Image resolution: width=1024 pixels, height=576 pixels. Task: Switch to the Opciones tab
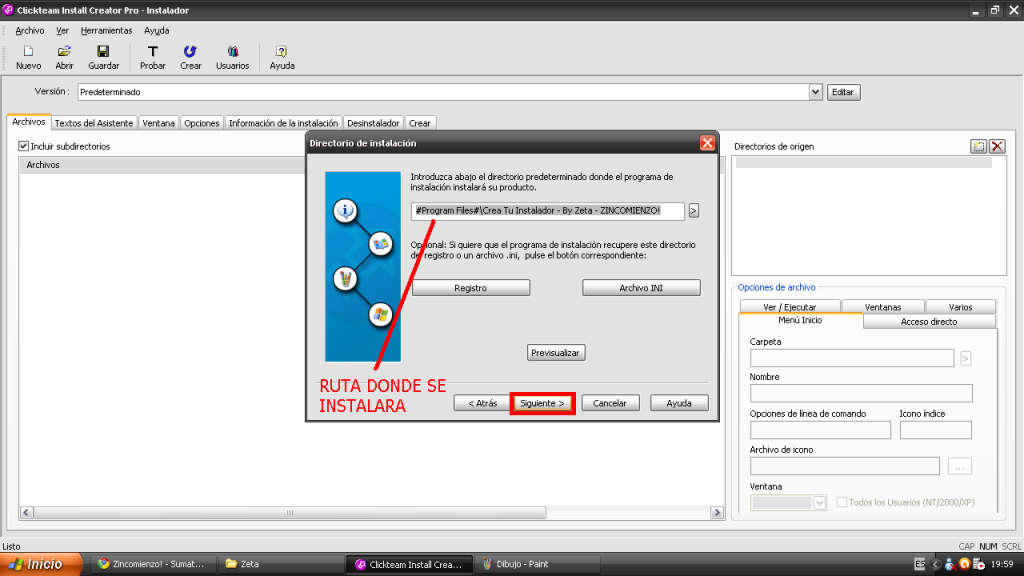pyautogui.click(x=201, y=123)
